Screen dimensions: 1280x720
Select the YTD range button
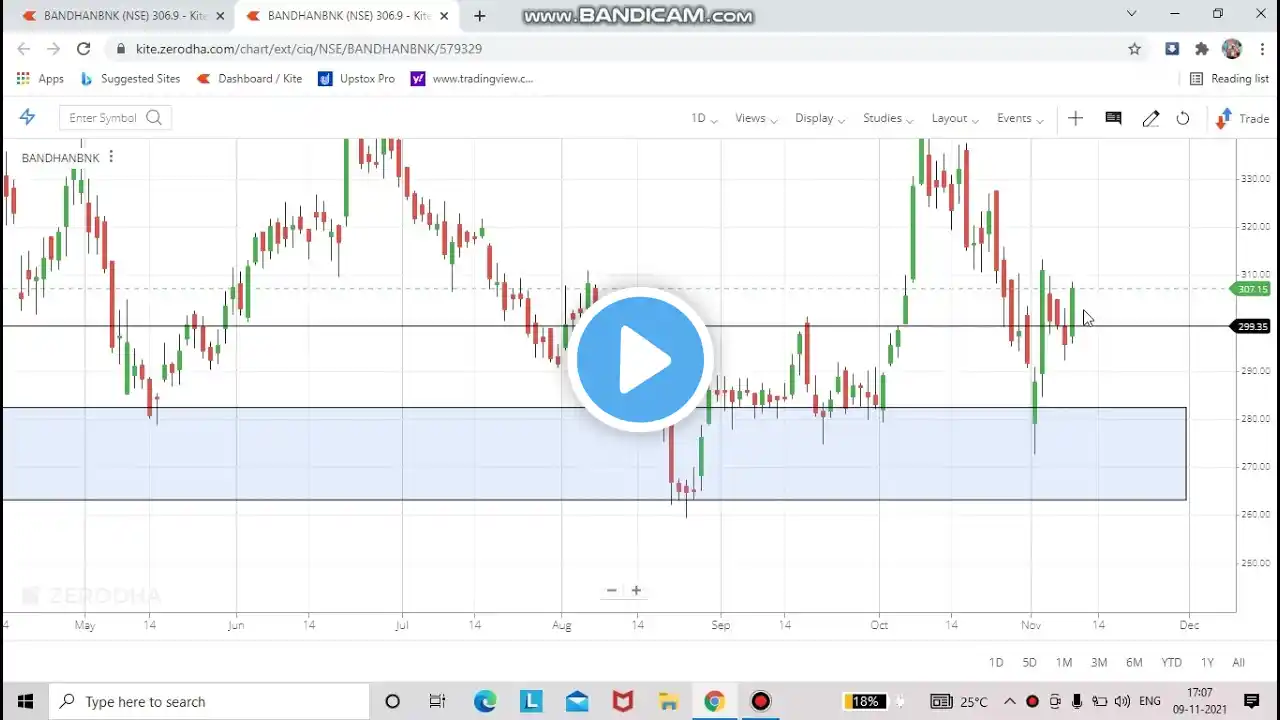[x=1171, y=662]
